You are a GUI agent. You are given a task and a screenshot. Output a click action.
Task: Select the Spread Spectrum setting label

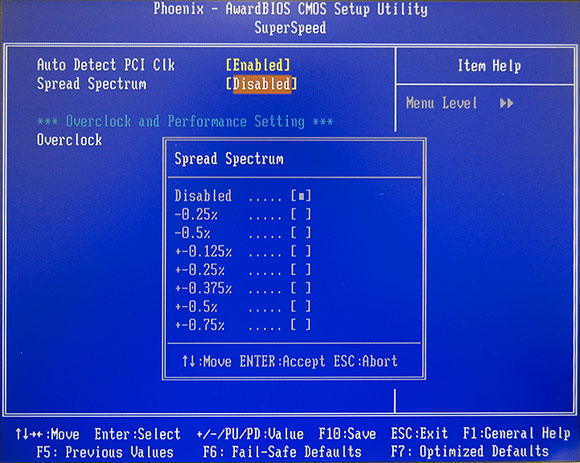pos(91,84)
